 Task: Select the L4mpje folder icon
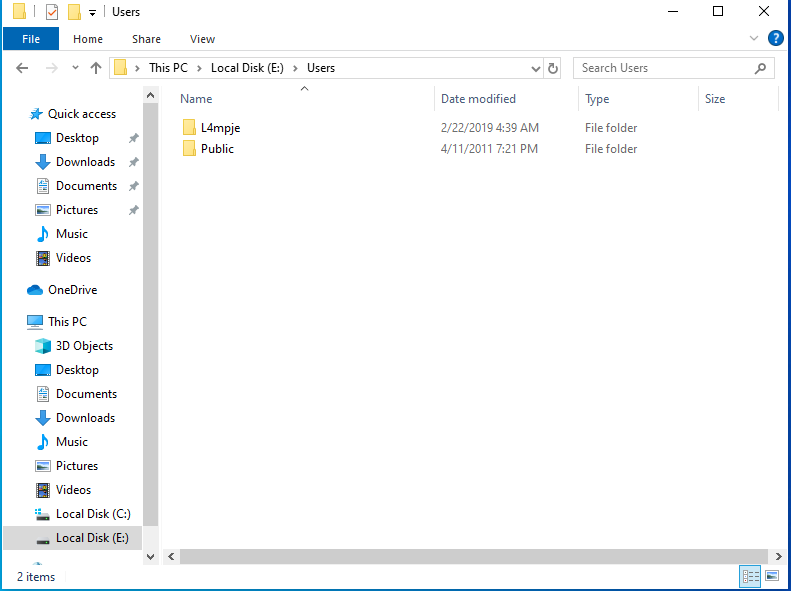tap(189, 128)
